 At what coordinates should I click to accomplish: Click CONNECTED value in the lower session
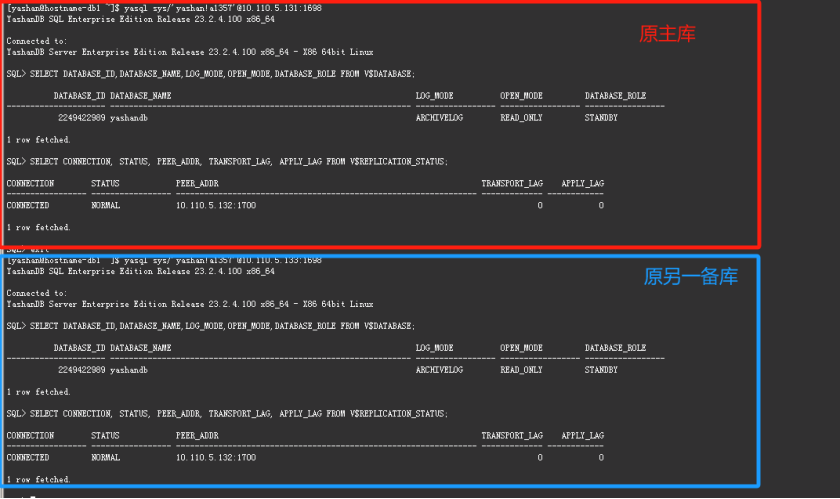(x=28, y=458)
